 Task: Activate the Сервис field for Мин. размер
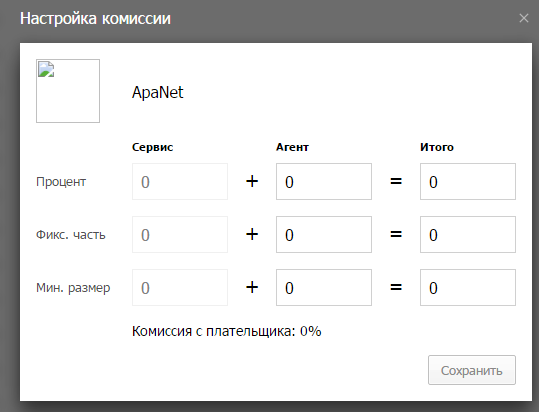[180, 288]
